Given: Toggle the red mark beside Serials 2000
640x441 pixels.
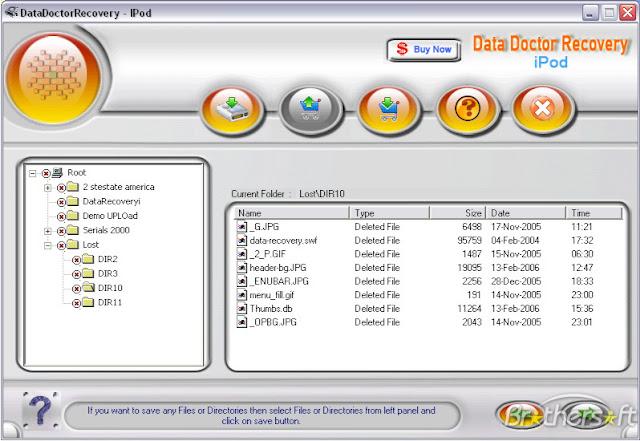Looking at the screenshot, I should (x=61, y=231).
